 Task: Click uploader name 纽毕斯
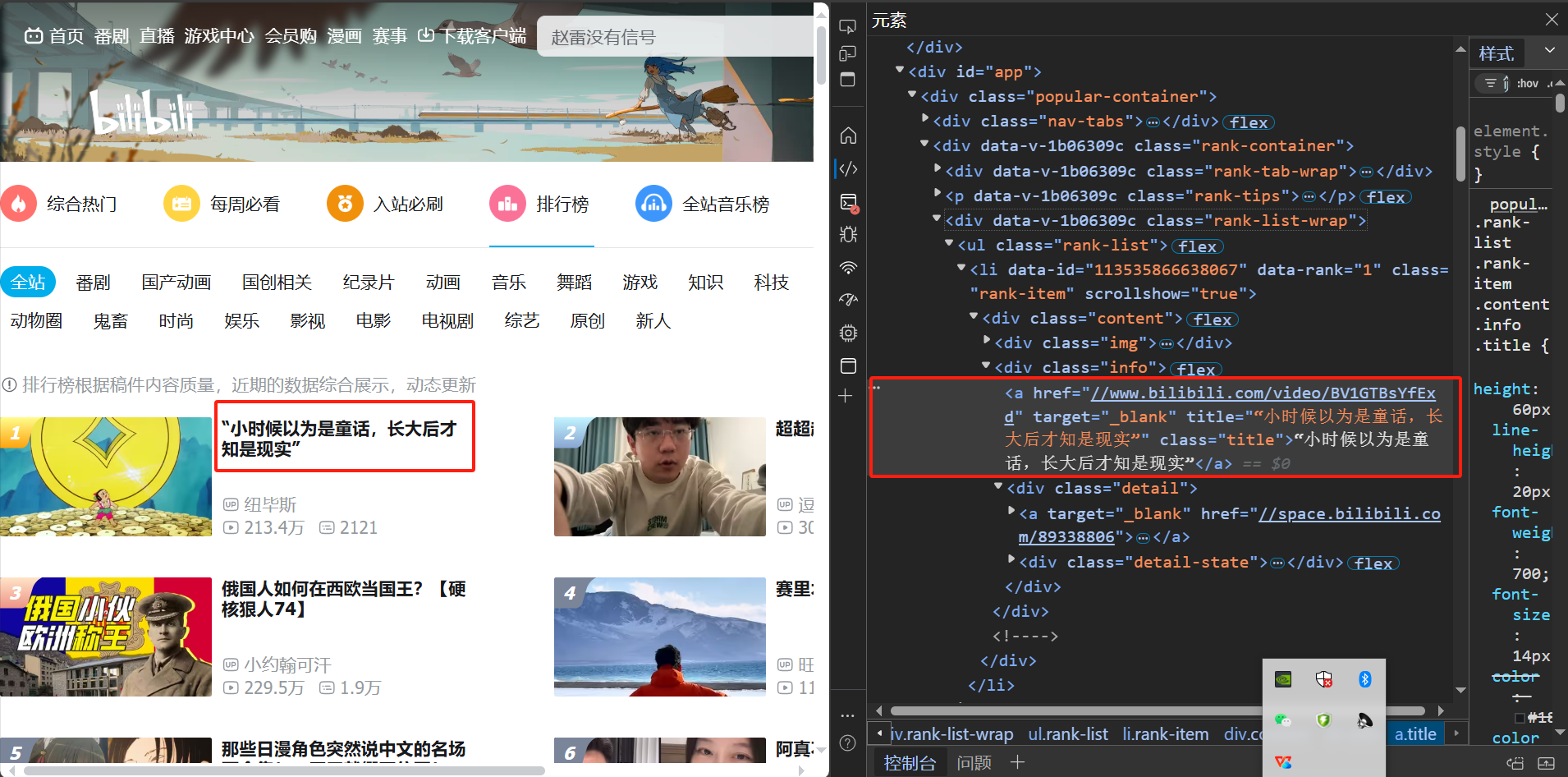270,504
